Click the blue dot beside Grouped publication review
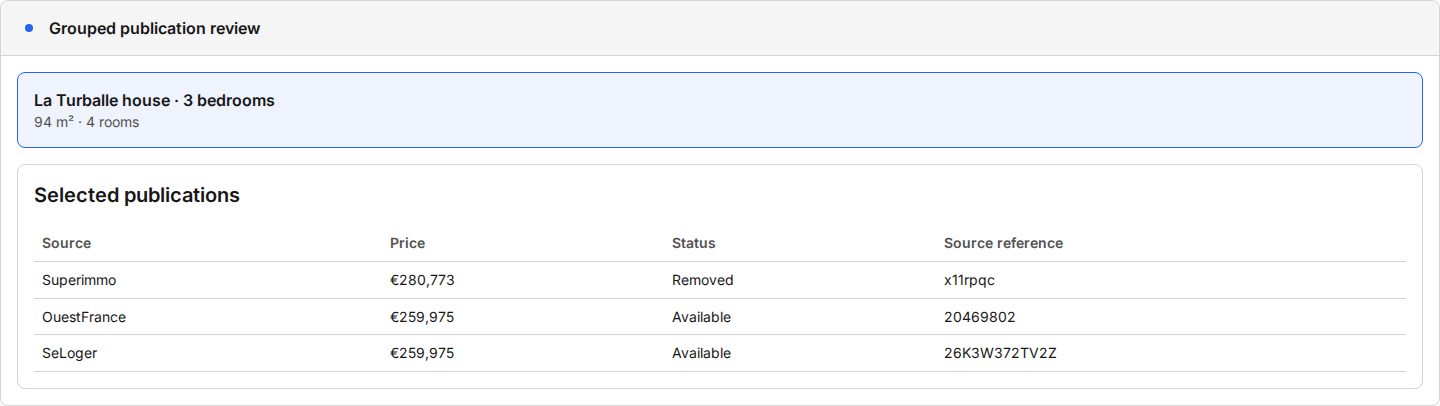The height and width of the screenshot is (406, 1440). (29, 28)
